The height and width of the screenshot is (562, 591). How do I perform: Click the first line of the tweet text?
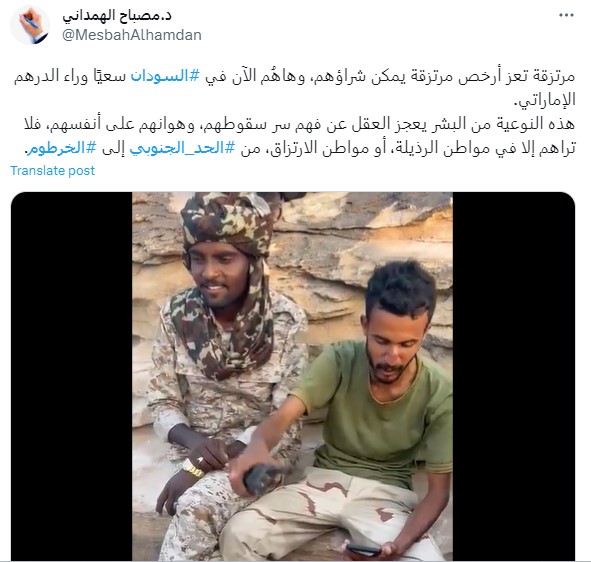pos(294,76)
